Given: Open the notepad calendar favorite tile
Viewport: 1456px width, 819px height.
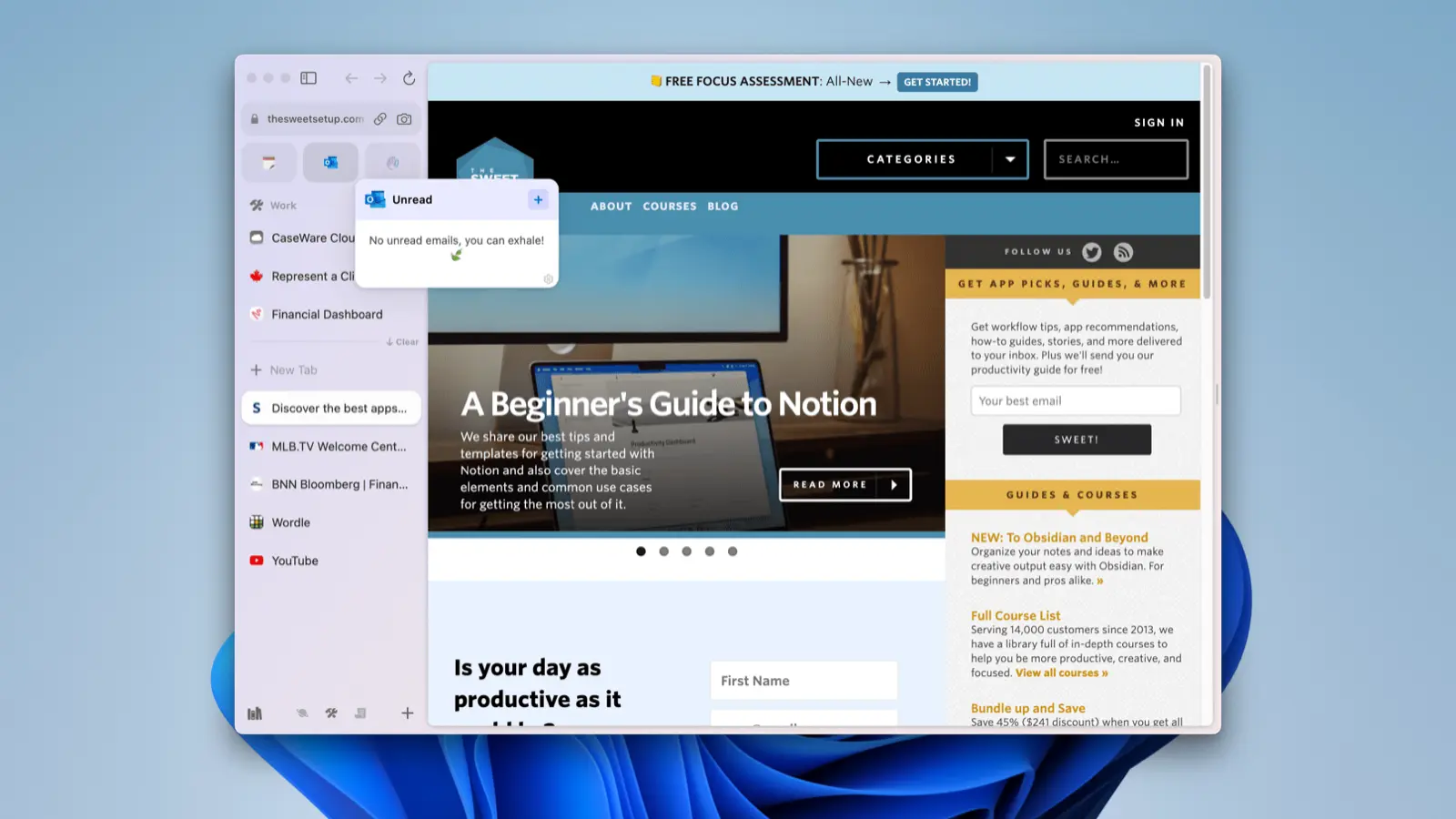Looking at the screenshot, I should 269,162.
